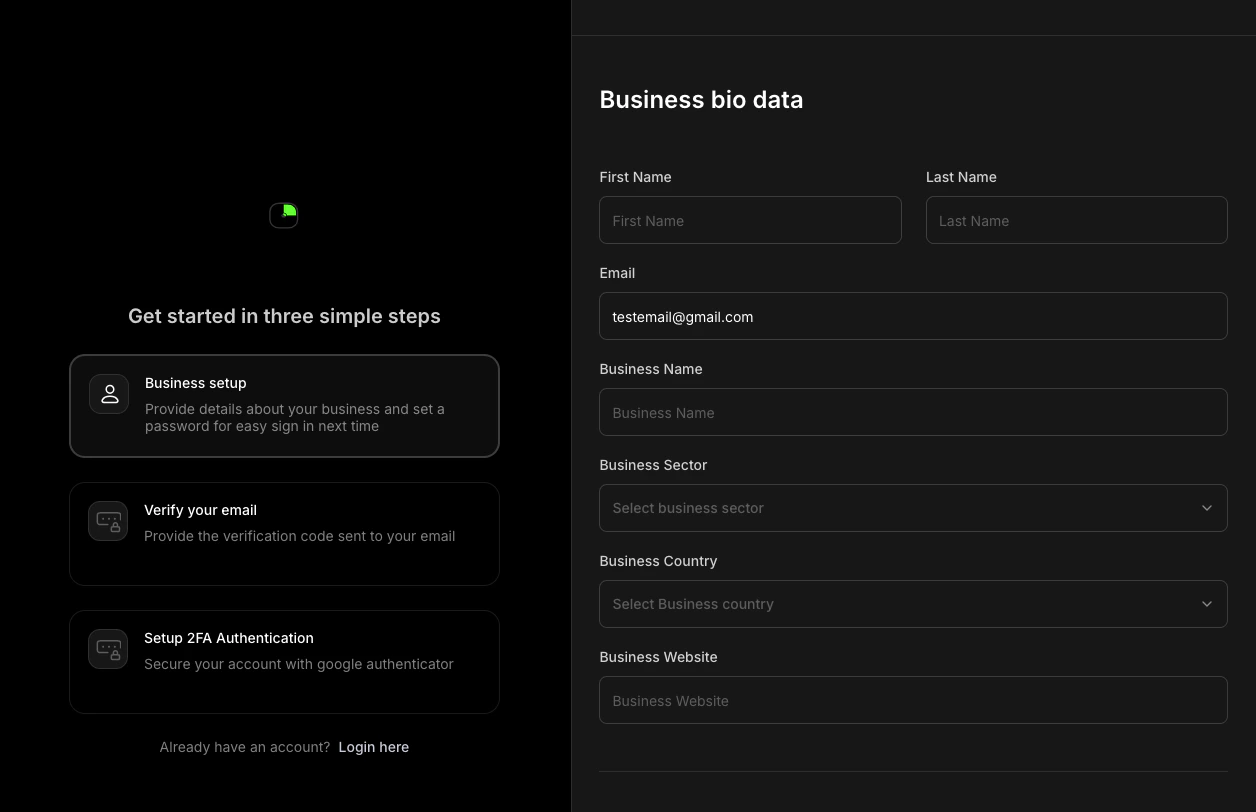1256x812 pixels.
Task: Click the Email field showing testemail@gmail.com
Action: [x=913, y=316]
